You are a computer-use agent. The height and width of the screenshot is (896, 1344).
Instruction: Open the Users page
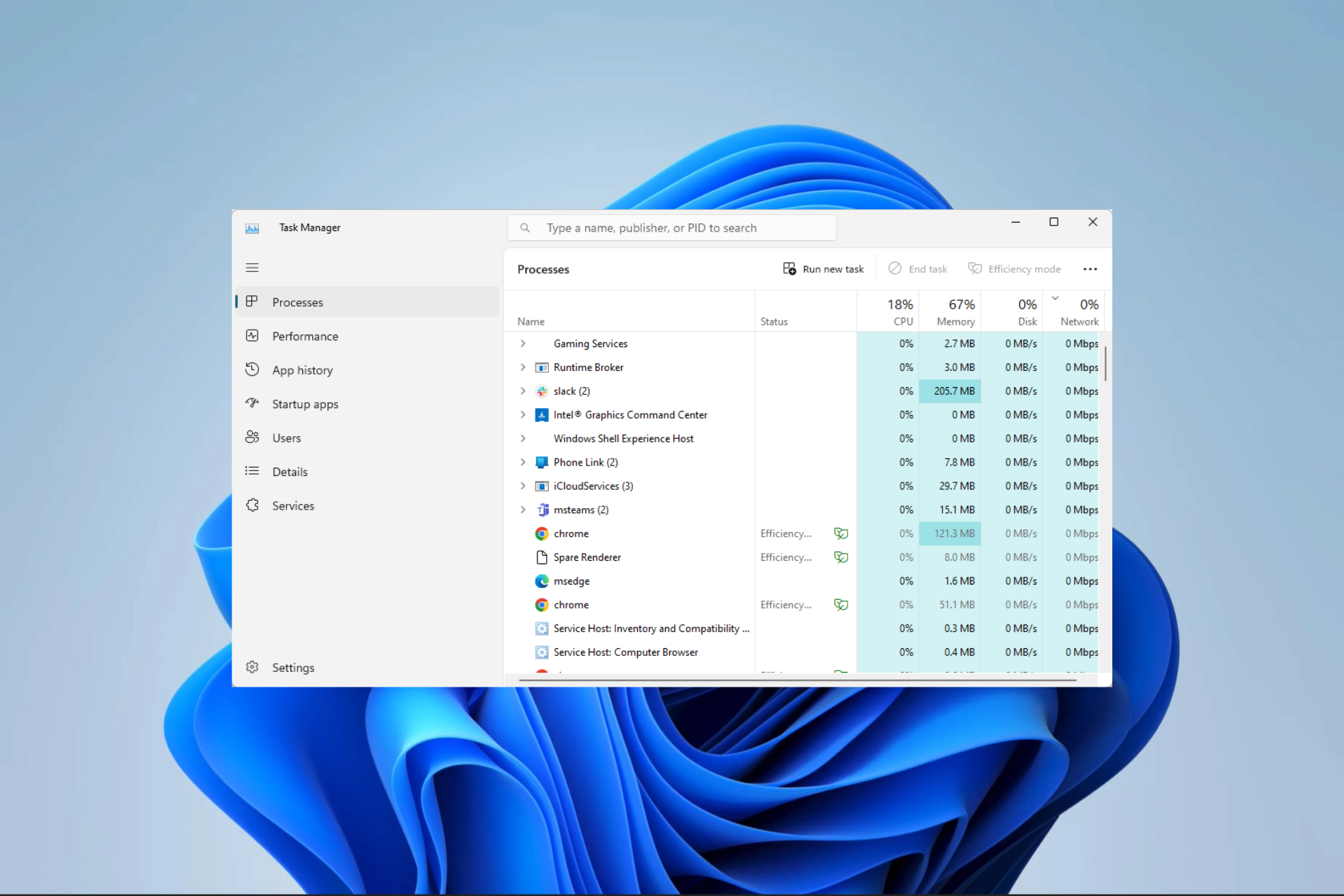367,438
